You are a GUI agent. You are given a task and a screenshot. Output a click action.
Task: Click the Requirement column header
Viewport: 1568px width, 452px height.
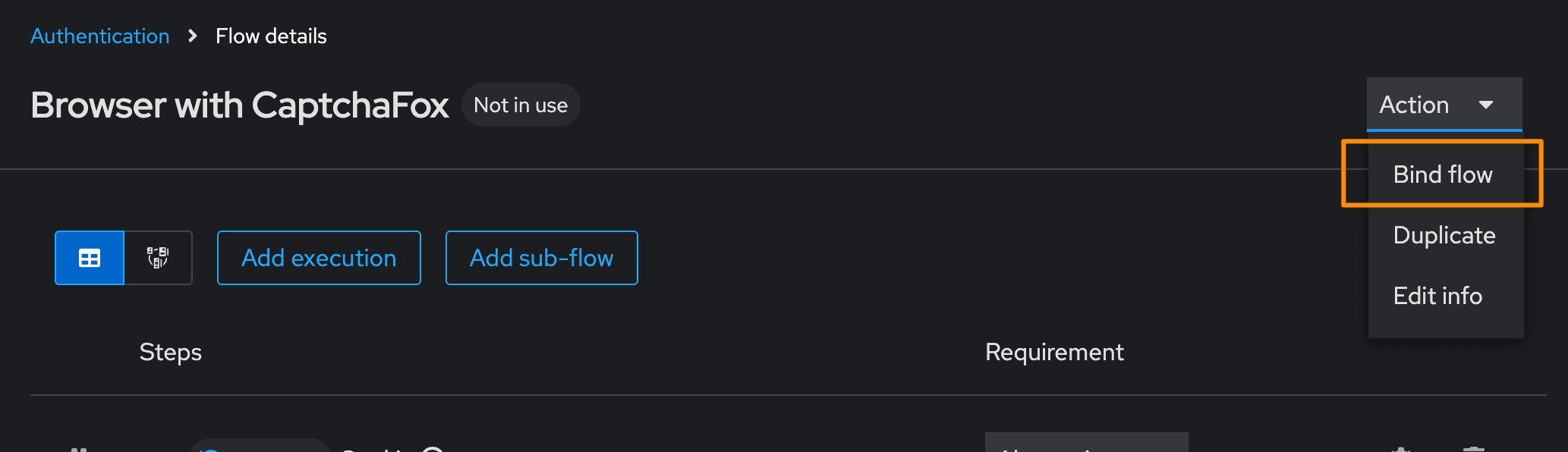coord(1054,352)
